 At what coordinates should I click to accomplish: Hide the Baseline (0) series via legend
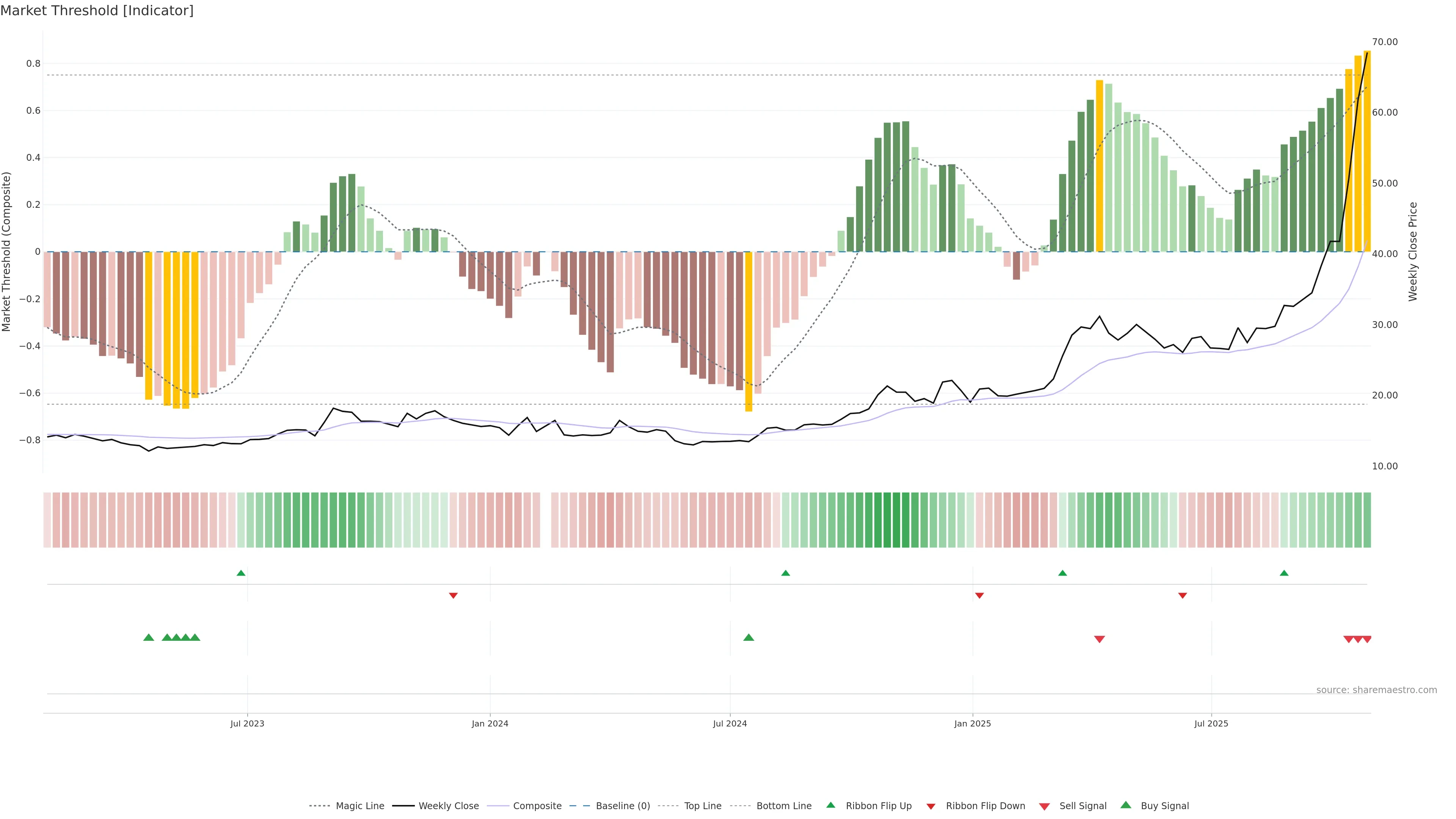tap(623, 806)
